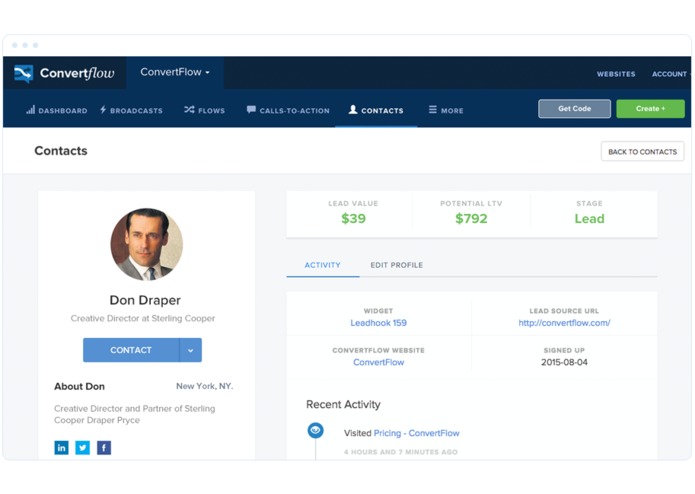Click the More hamburger icon
The width and height of the screenshot is (695, 494).
[433, 109]
